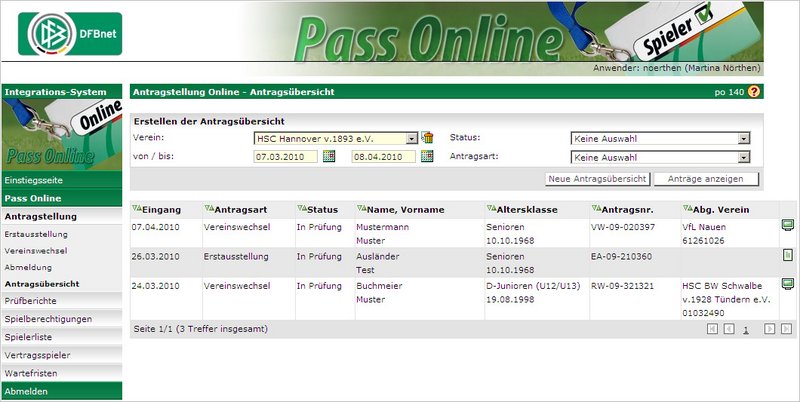Open the calendar picker for end date 08.04.2010
The width and height of the screenshot is (800, 402).
pos(427,157)
